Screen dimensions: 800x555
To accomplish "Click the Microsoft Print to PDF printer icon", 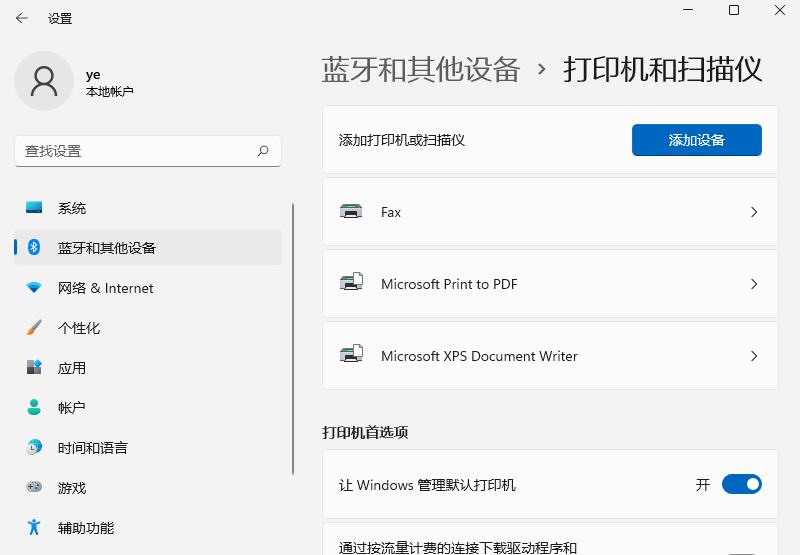I will click(351, 284).
